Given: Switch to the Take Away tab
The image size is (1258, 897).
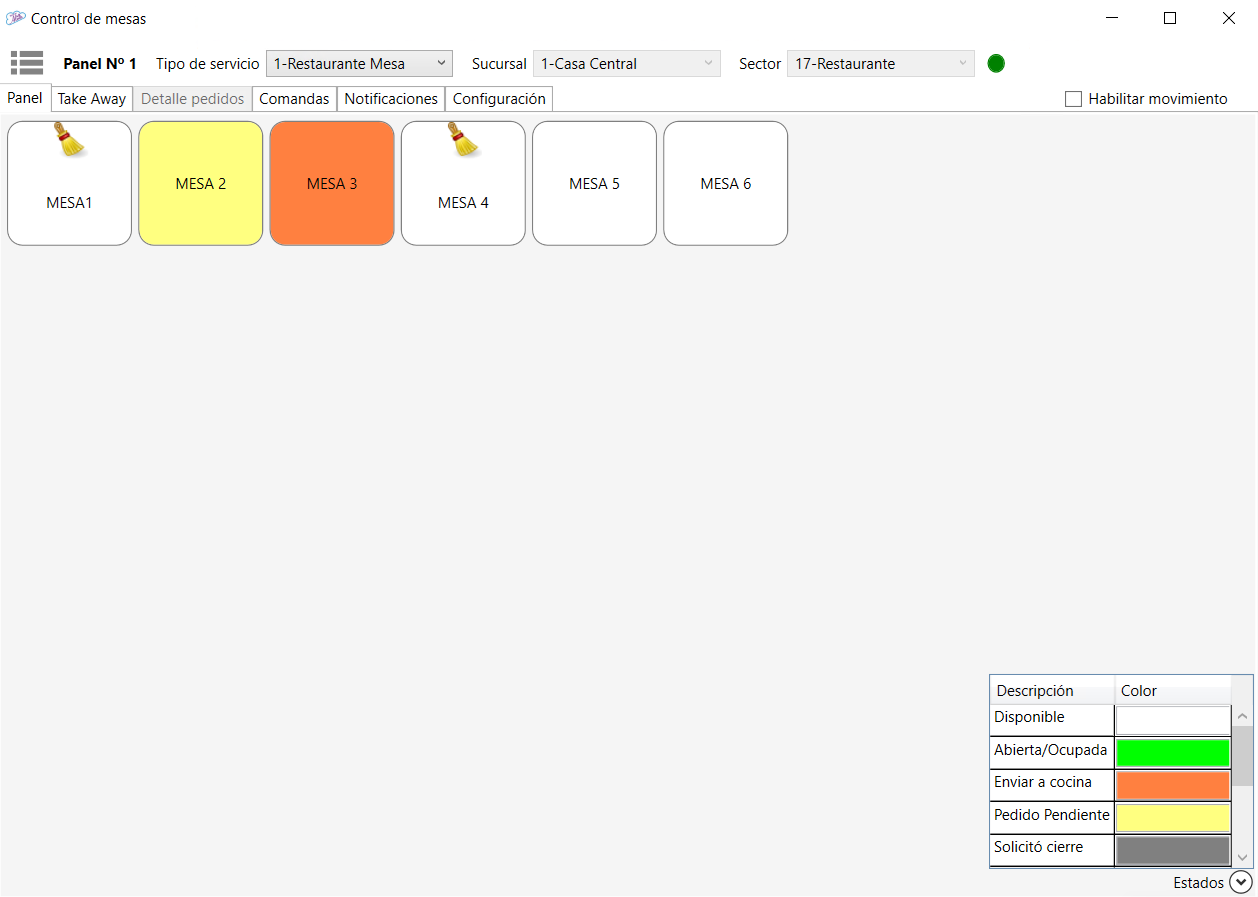Looking at the screenshot, I should click(x=92, y=99).
